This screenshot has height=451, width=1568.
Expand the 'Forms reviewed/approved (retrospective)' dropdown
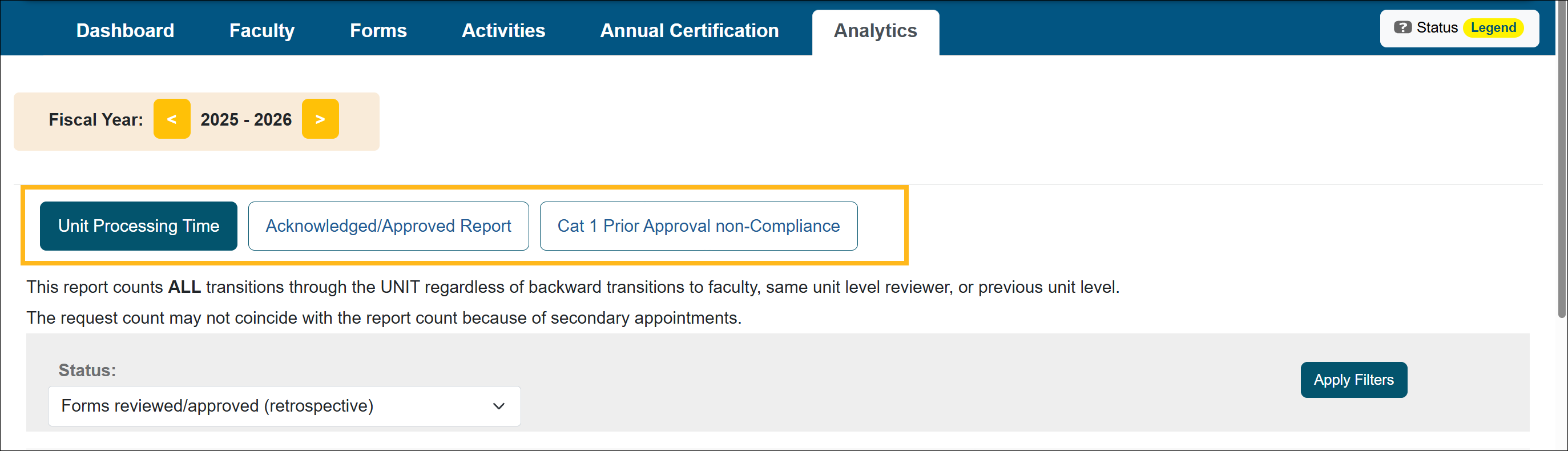[284, 406]
